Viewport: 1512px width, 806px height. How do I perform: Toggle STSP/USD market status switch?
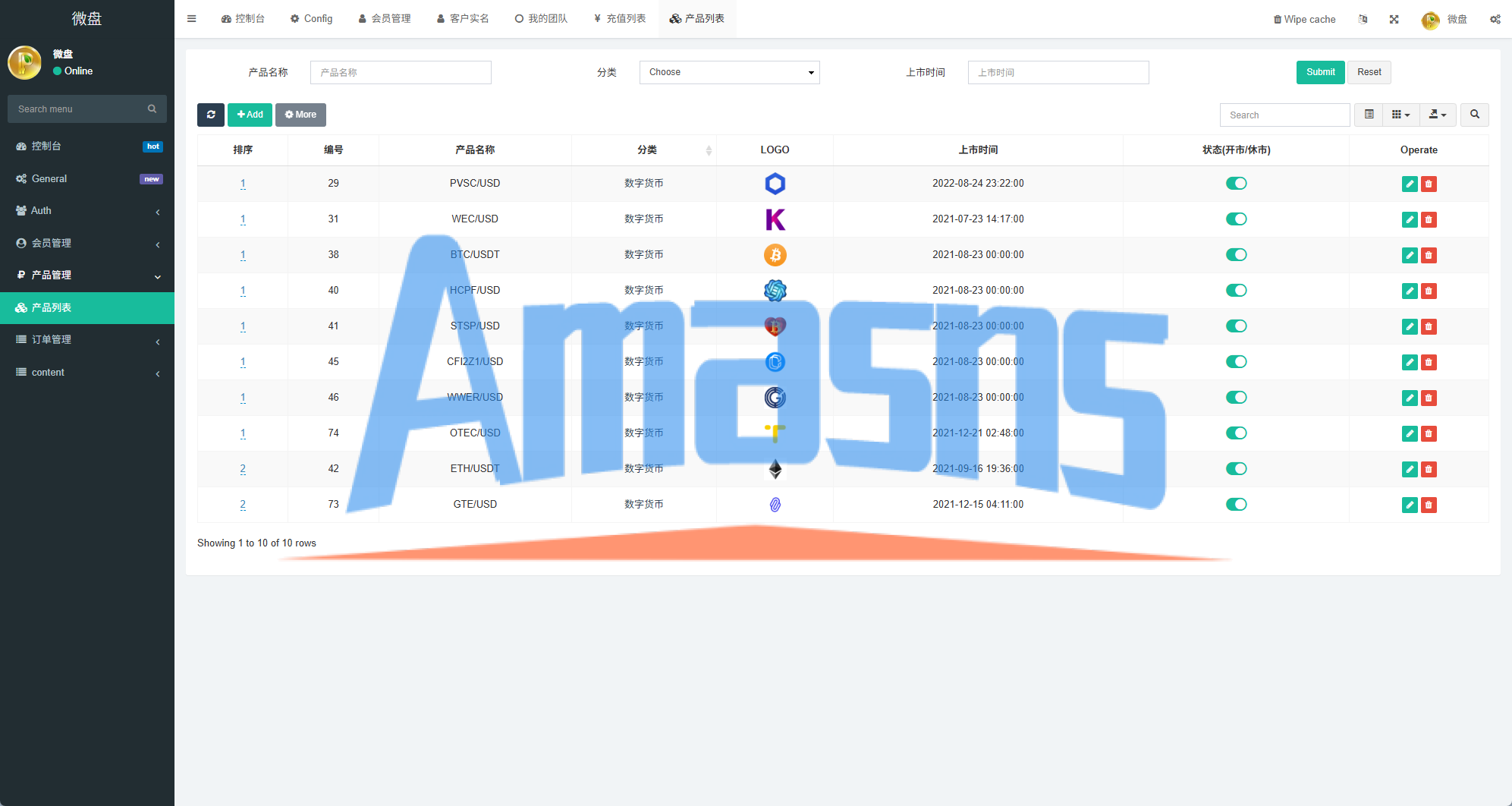[1236, 326]
